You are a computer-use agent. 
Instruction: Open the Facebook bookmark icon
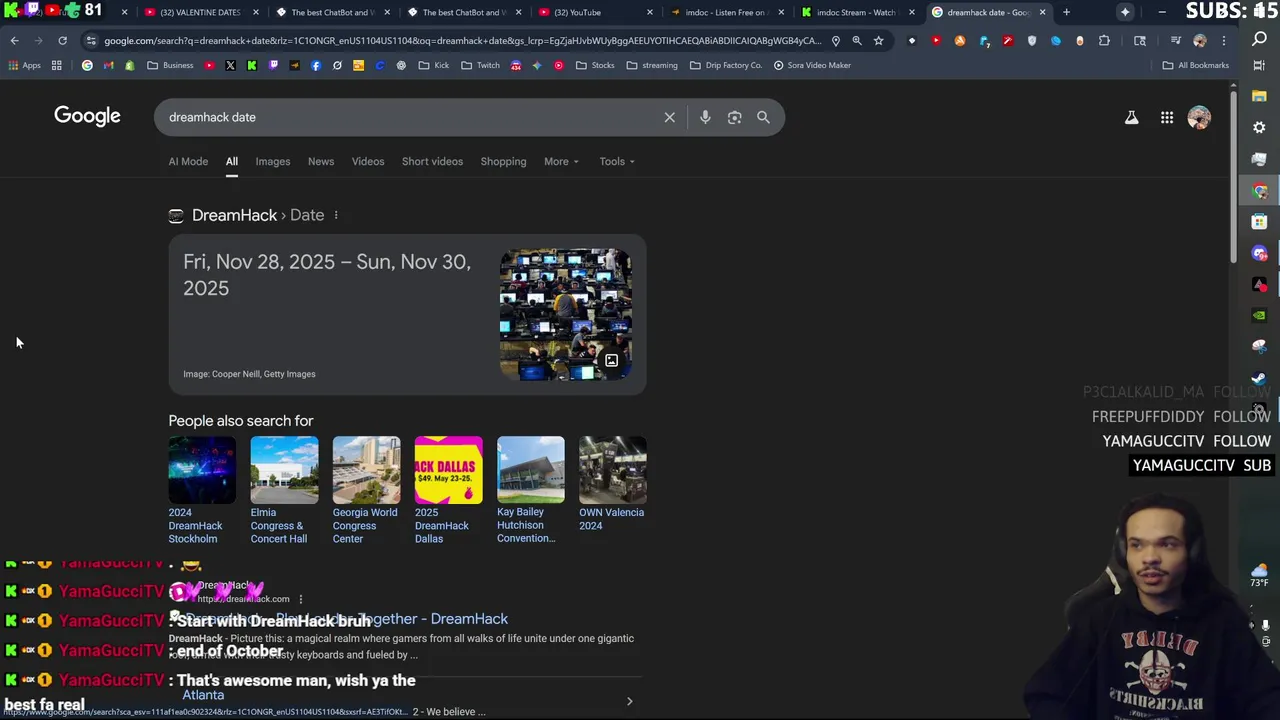pyautogui.click(x=316, y=65)
